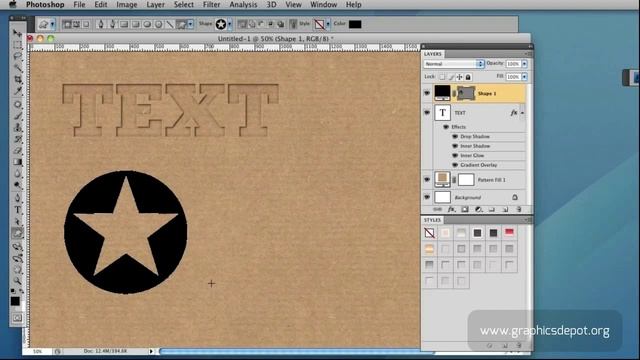Select the Spot Healing Brush tool
640x360 pixels.
[17, 104]
